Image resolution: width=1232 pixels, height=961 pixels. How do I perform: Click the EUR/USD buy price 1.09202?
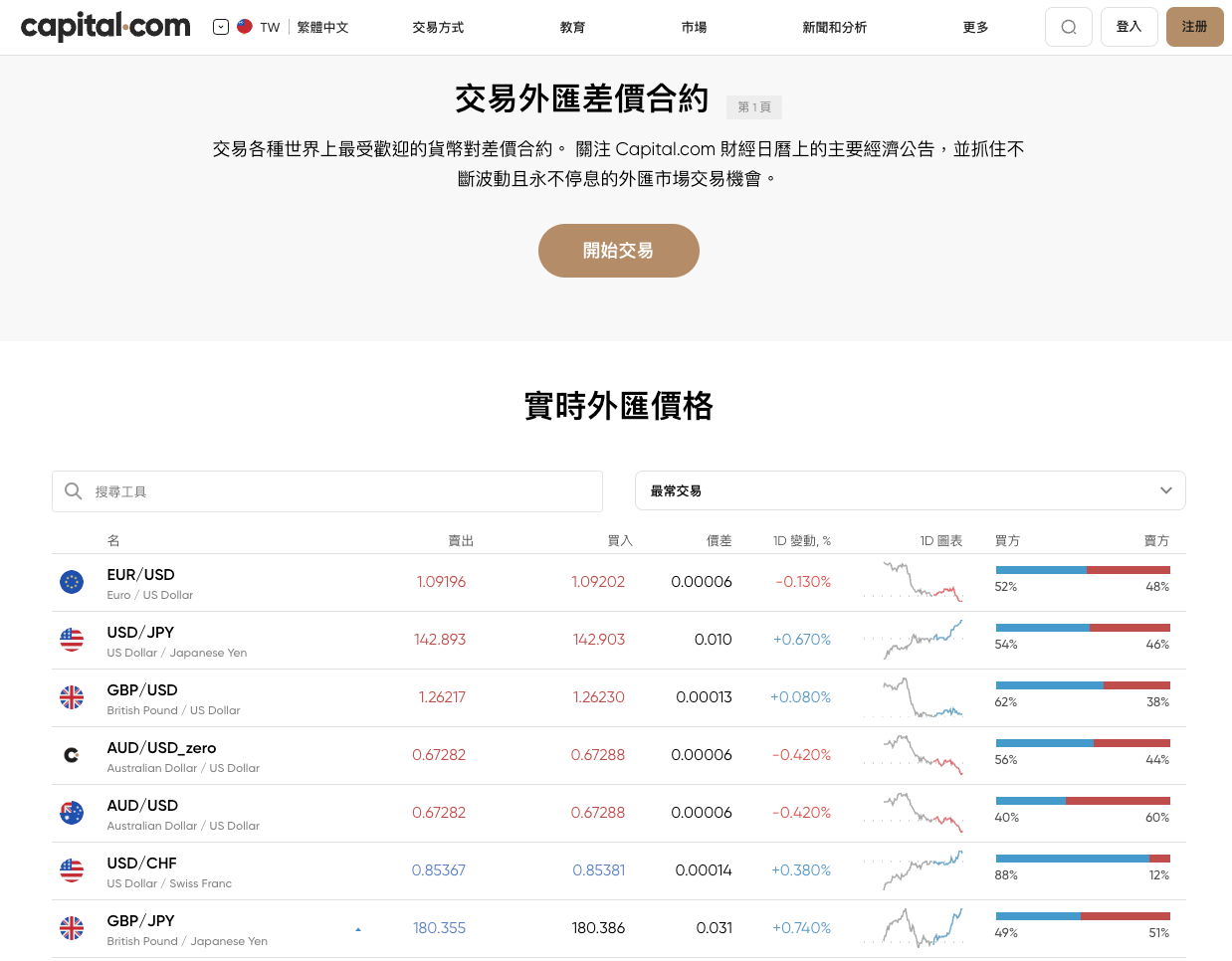click(x=598, y=582)
